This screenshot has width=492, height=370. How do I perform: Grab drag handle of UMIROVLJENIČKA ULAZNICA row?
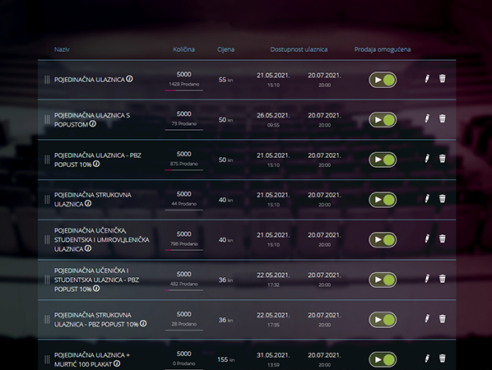[x=47, y=240]
